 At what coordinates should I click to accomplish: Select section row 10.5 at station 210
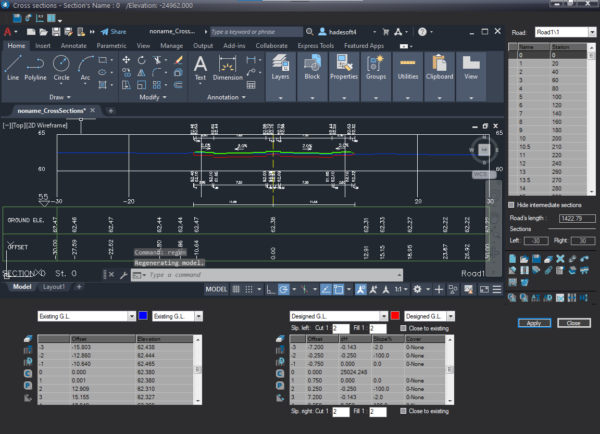(x=549, y=147)
